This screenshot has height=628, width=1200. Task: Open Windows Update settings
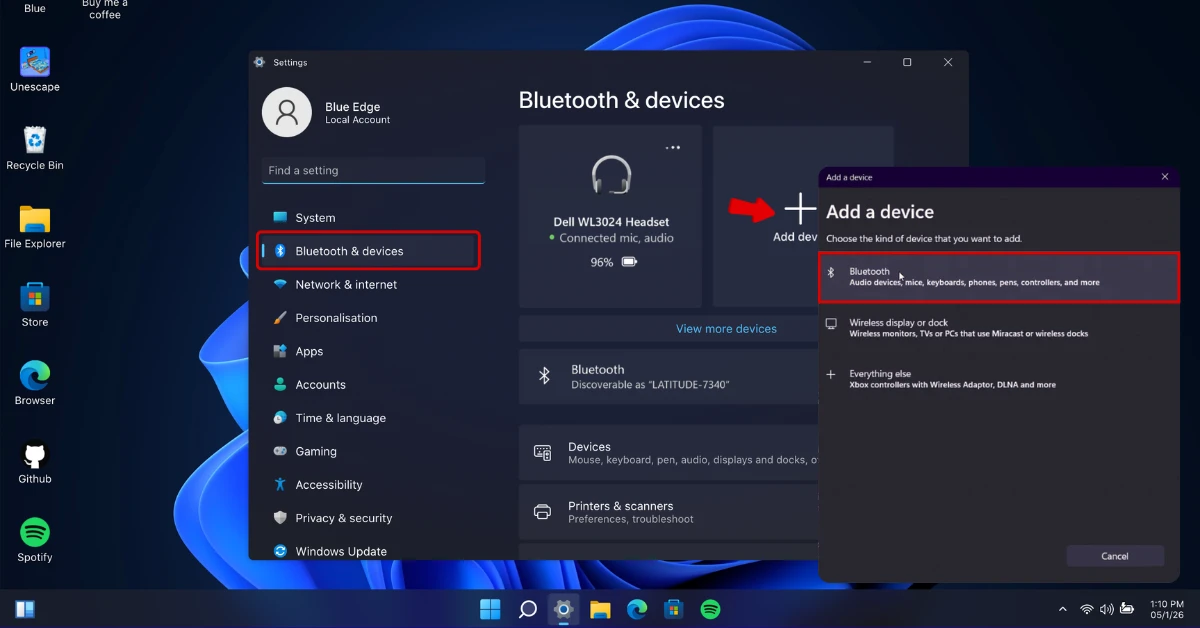click(371, 551)
